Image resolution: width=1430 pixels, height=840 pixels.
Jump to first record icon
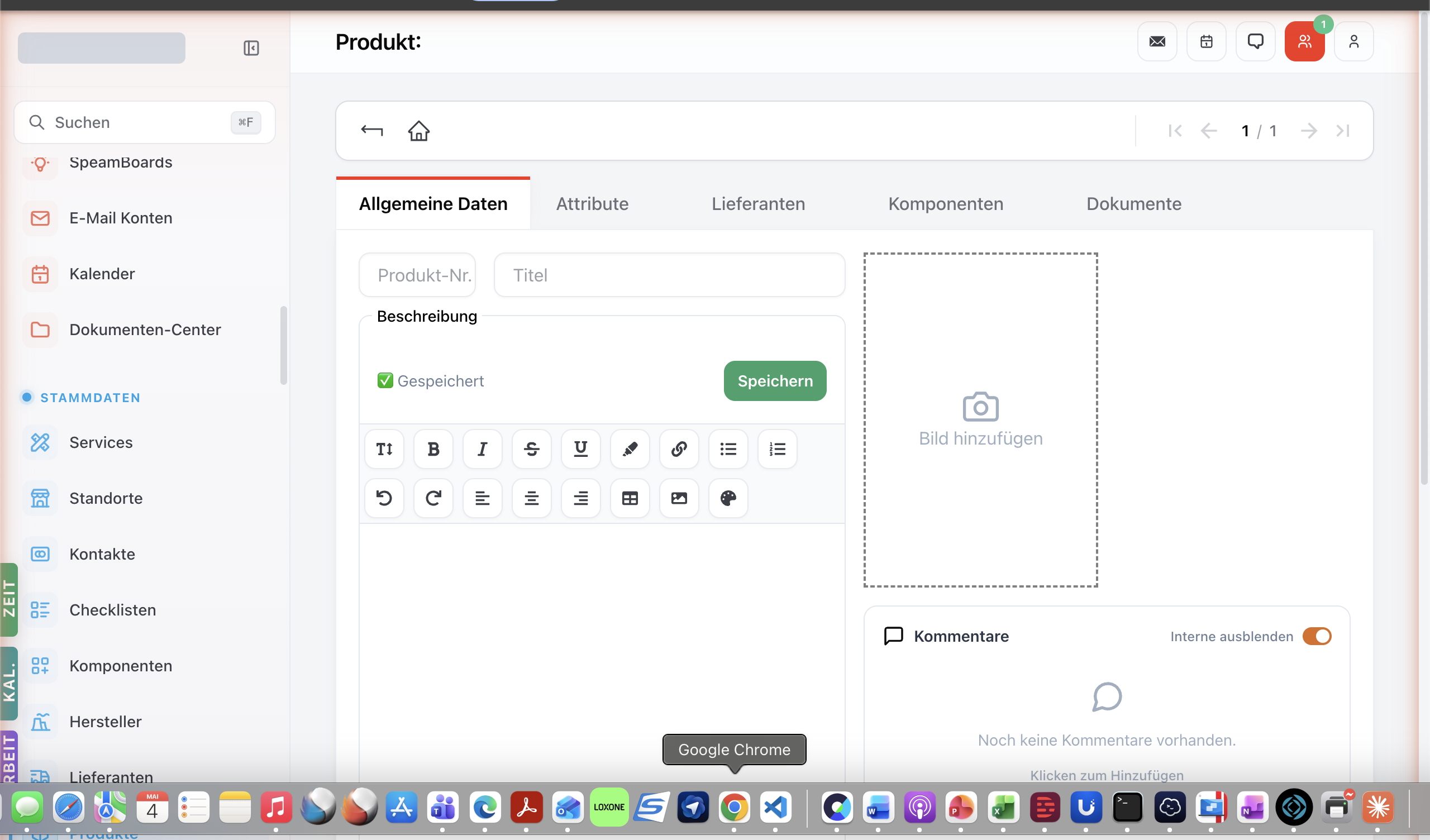[1175, 131]
